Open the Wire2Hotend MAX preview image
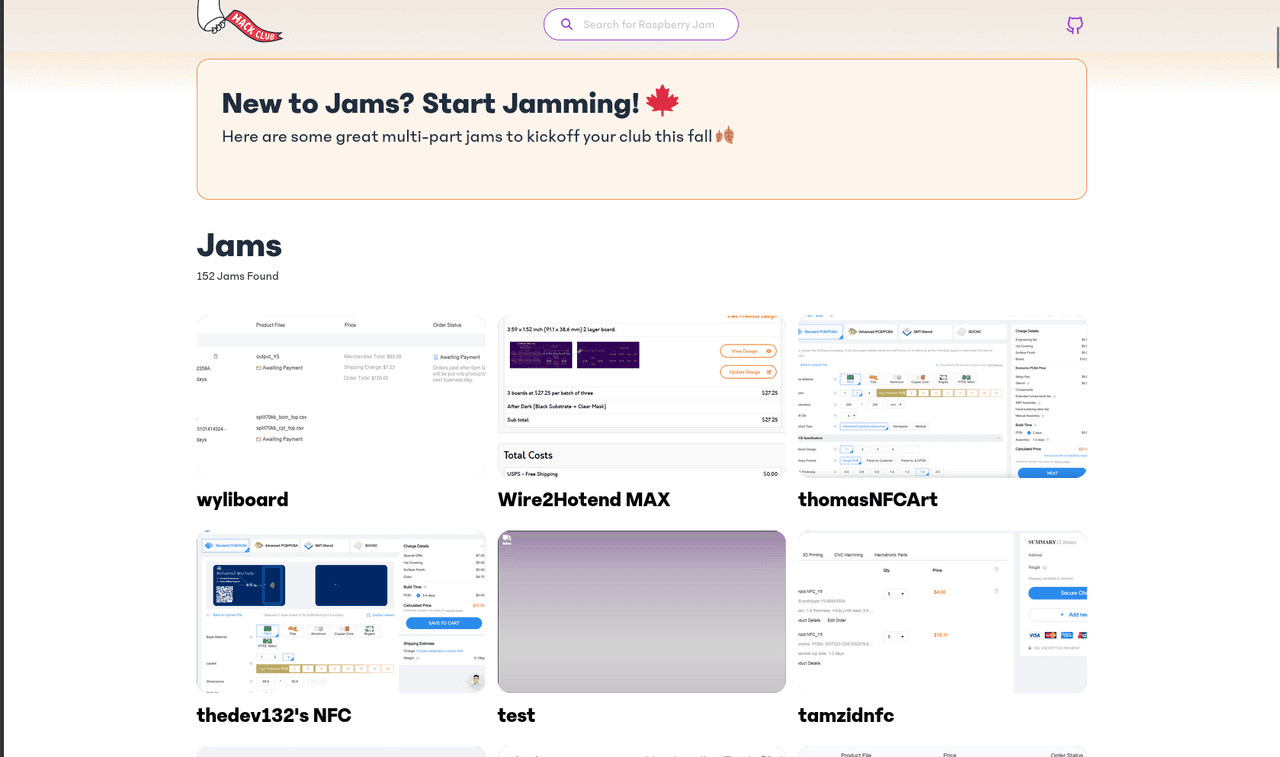This screenshot has height=757, width=1280. (x=641, y=397)
